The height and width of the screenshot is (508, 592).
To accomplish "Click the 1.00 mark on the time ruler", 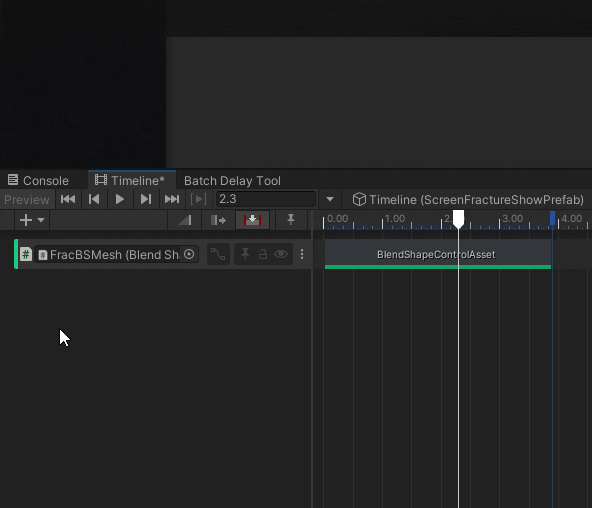I will click(x=395, y=218).
